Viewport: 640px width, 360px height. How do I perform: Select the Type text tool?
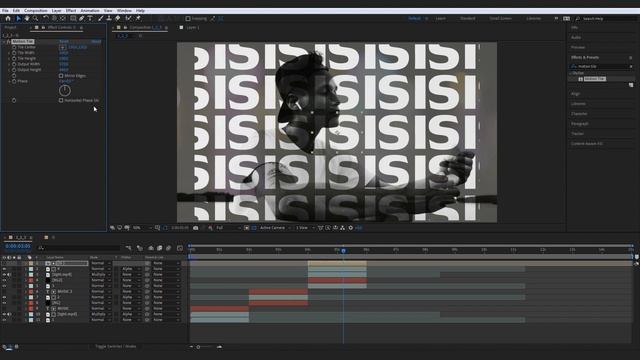point(90,18)
